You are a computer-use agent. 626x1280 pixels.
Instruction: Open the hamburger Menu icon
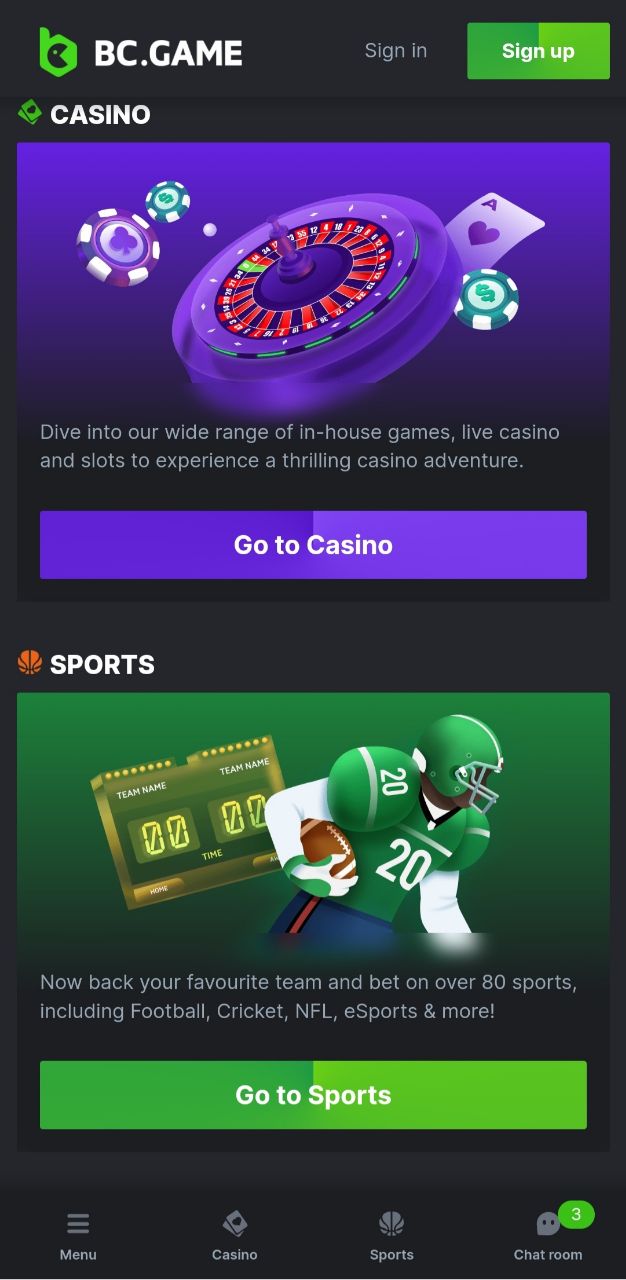78,1223
